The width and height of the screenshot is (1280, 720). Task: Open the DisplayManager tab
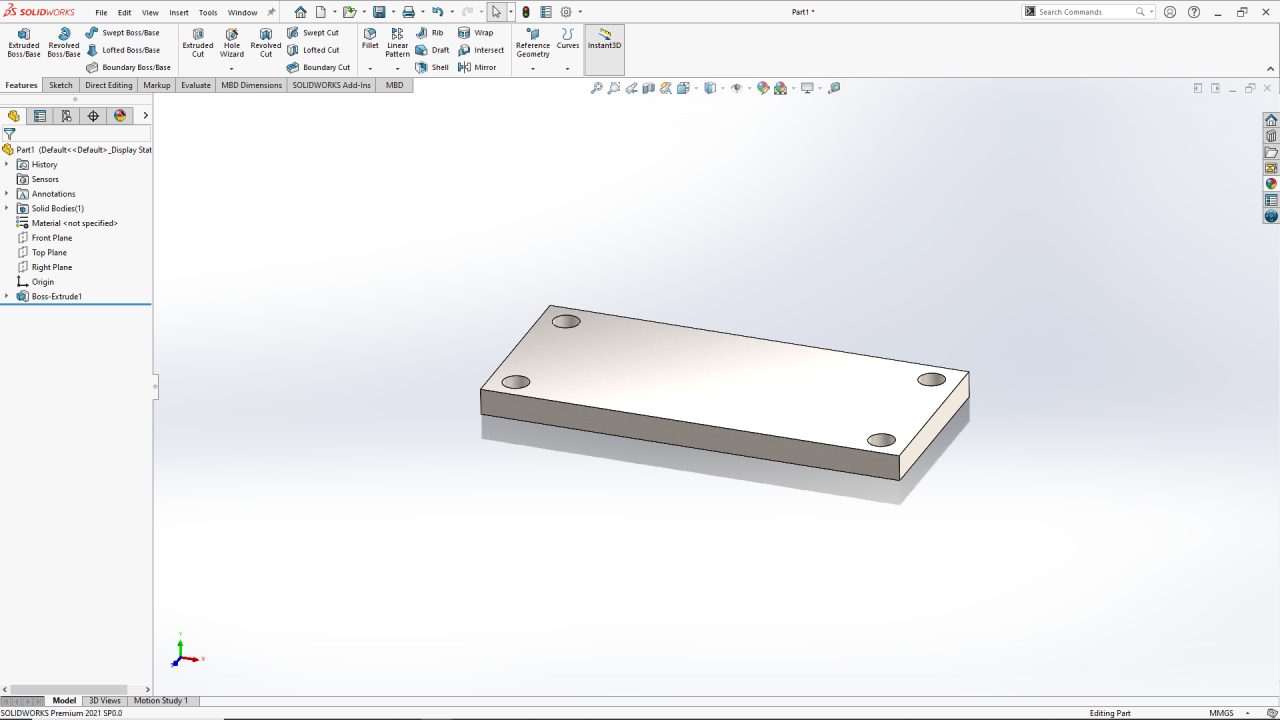(120, 116)
